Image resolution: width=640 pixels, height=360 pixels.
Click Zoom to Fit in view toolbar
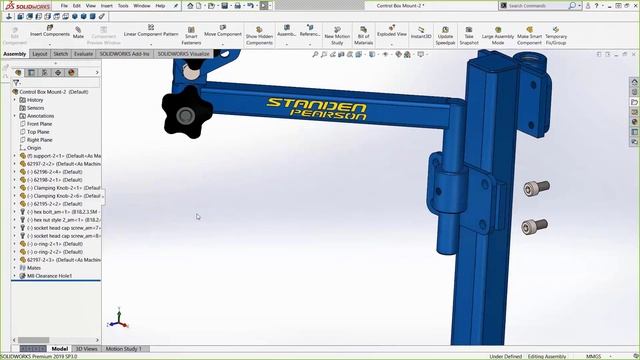click(x=315, y=54)
